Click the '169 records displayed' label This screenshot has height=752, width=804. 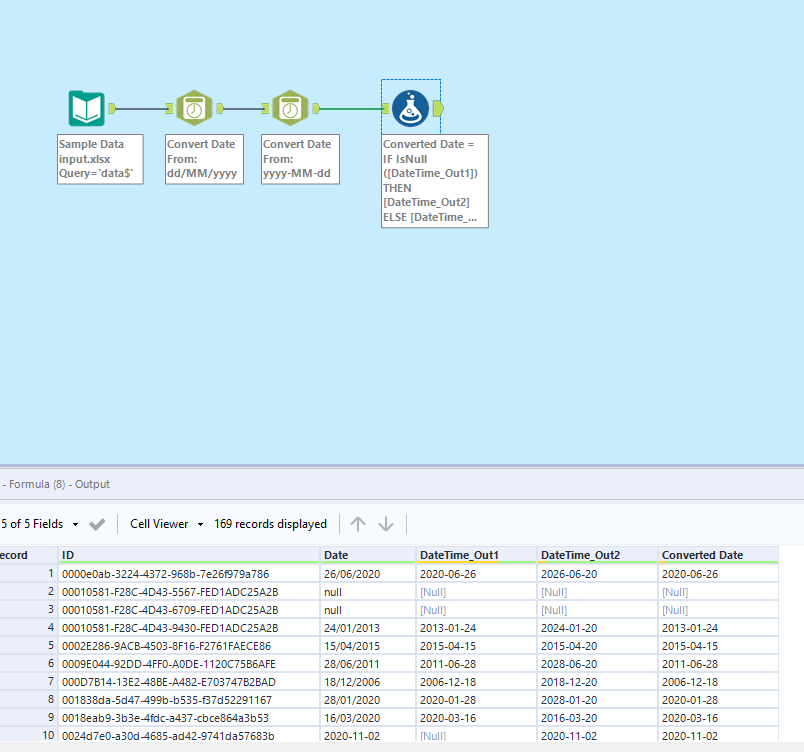click(270, 524)
